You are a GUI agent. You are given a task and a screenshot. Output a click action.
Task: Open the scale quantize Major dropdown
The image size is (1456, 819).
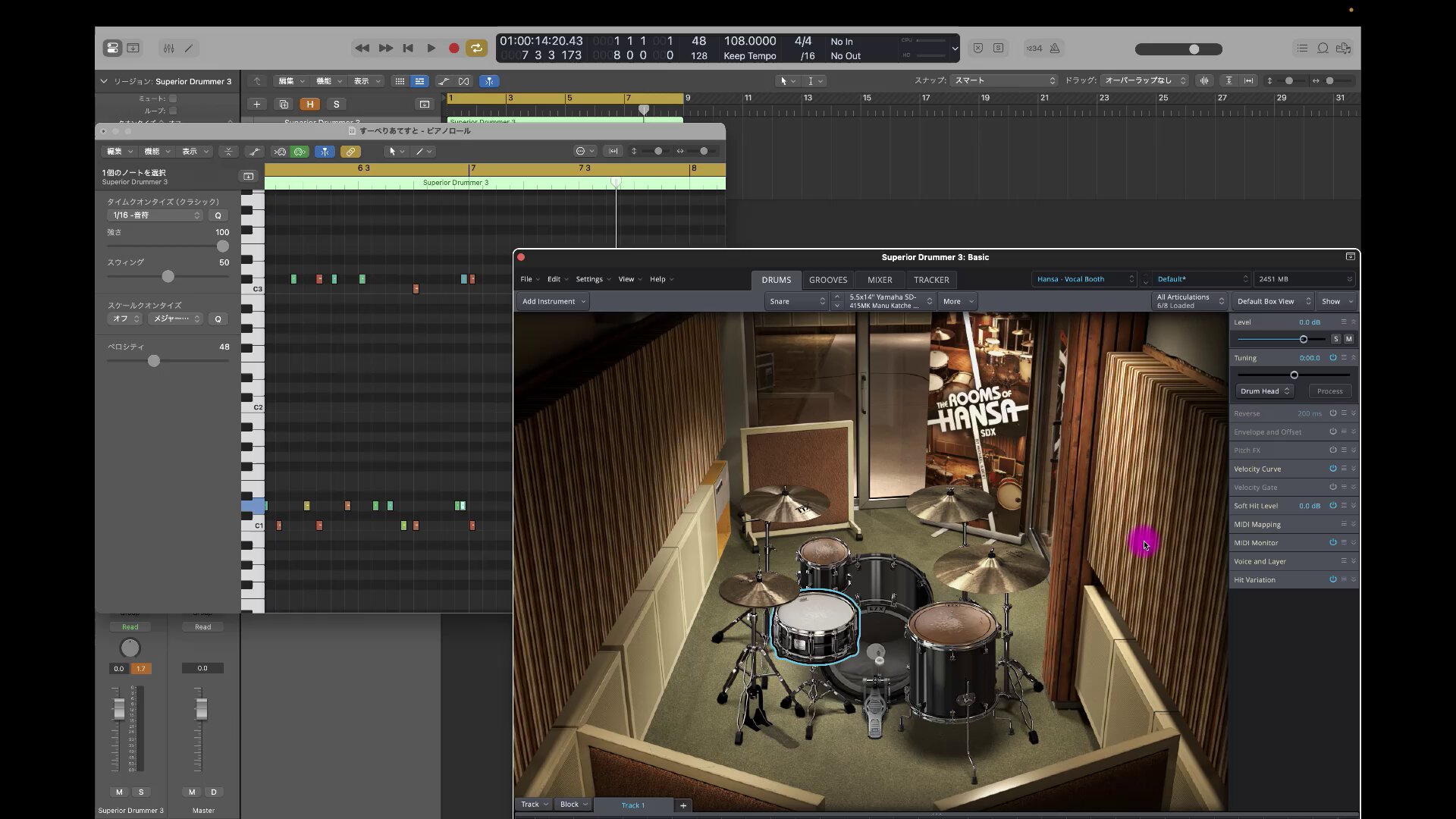pos(175,318)
